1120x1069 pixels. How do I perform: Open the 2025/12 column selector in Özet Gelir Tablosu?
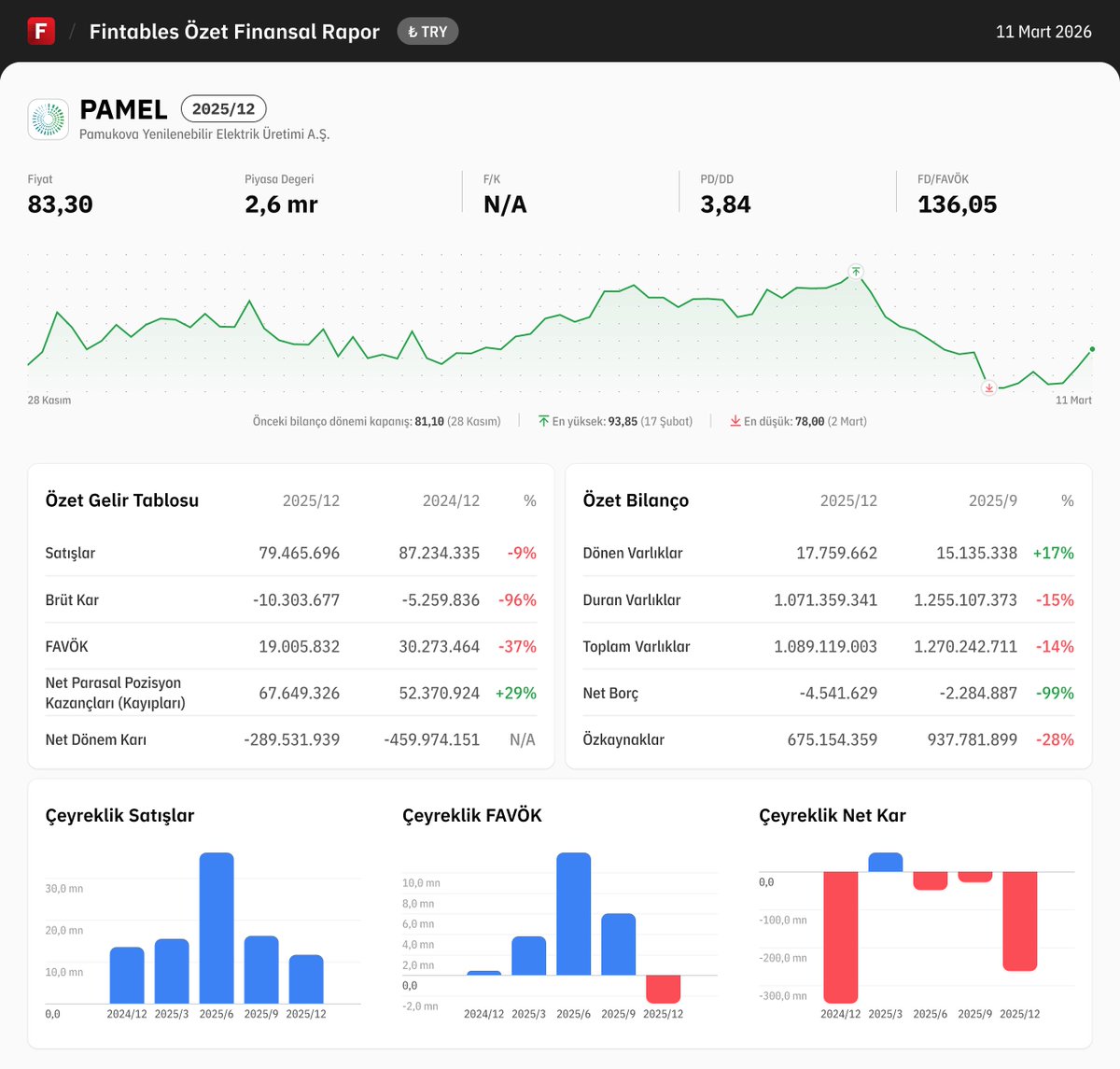pos(312,500)
